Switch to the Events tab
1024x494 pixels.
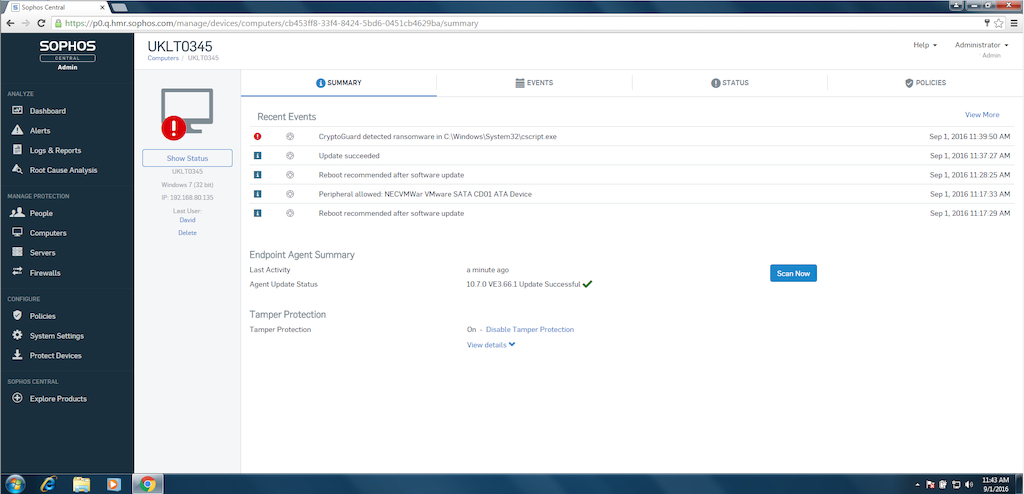(x=534, y=83)
